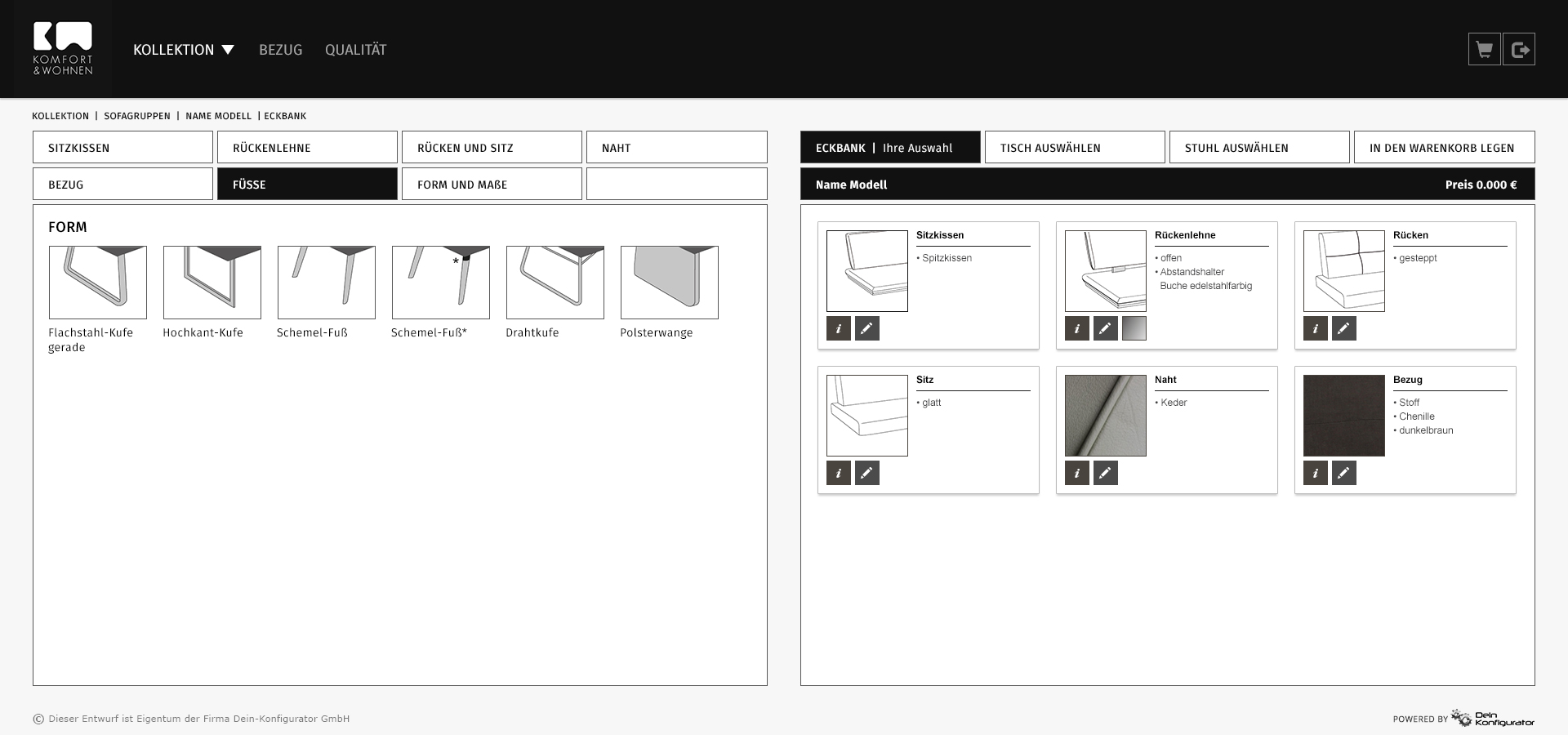1568x735 pixels.
Task: Edit the Sitz selection with pencil icon
Action: [866, 473]
